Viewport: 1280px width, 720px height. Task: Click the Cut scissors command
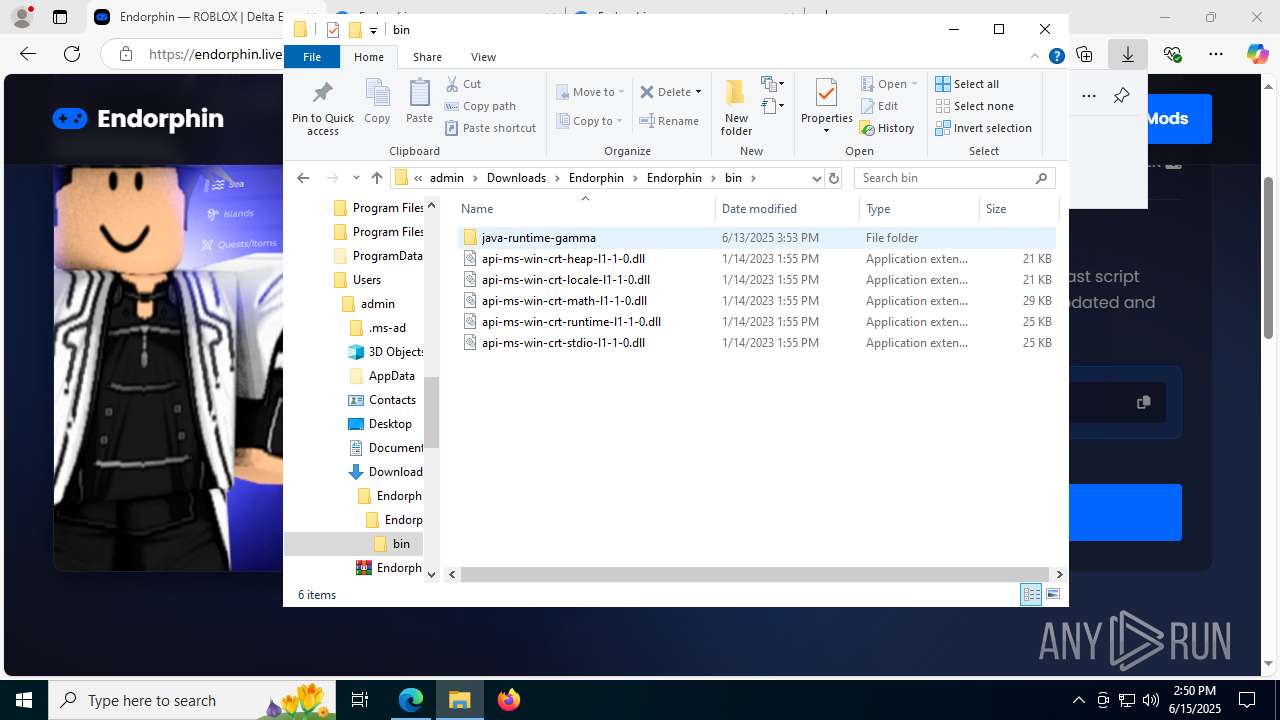pyautogui.click(x=463, y=84)
